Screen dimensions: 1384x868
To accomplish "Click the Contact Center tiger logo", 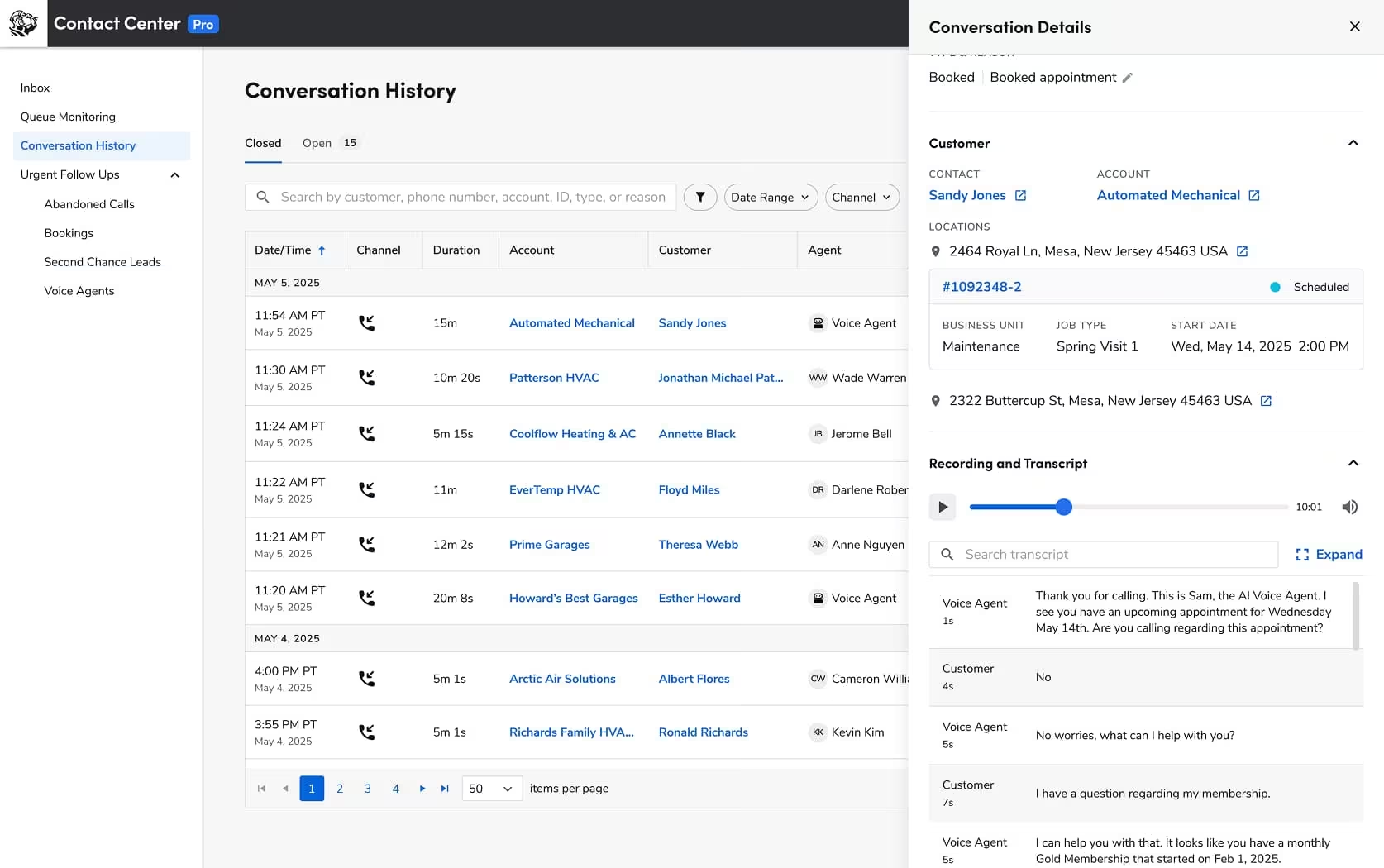I will click(x=23, y=23).
